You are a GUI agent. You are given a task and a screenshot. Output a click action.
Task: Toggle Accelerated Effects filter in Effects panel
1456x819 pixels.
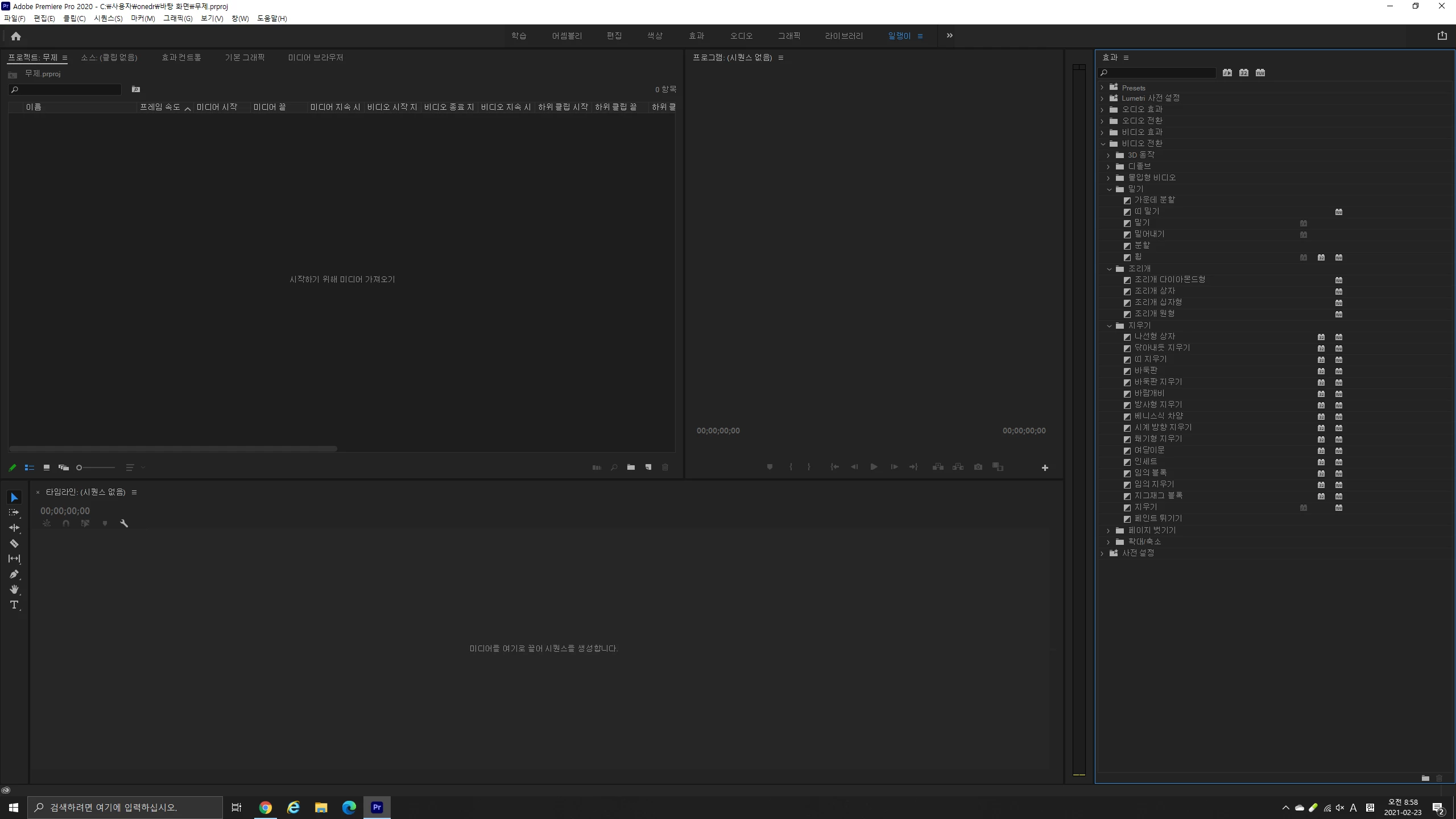coord(1227,73)
